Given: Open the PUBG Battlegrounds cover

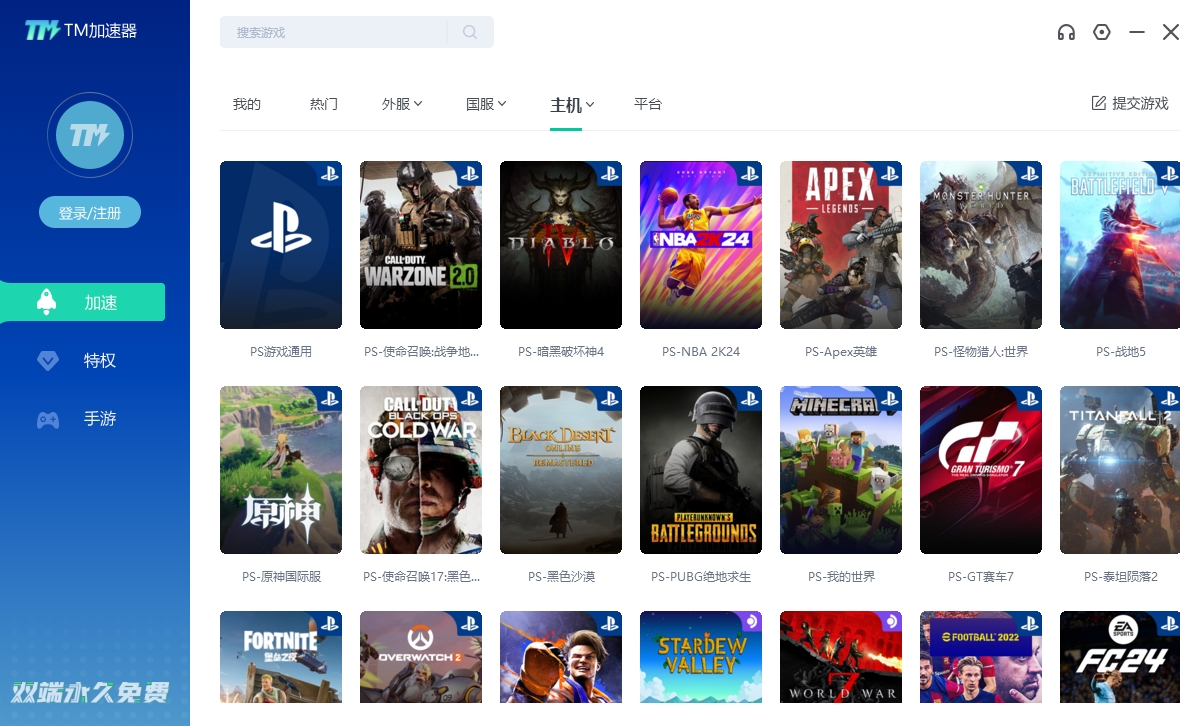Looking at the screenshot, I should click(701, 470).
